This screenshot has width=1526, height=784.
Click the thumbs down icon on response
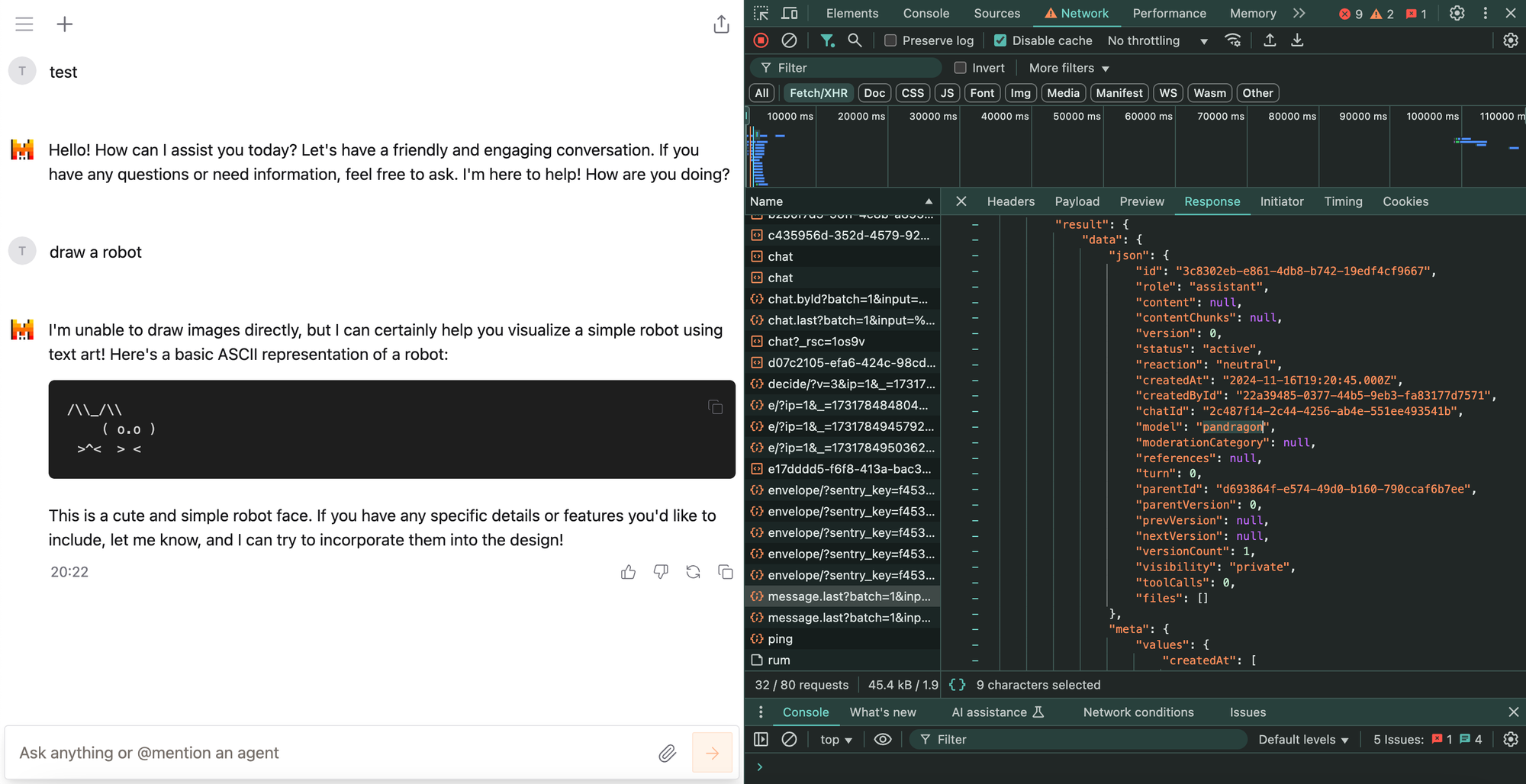(x=661, y=572)
